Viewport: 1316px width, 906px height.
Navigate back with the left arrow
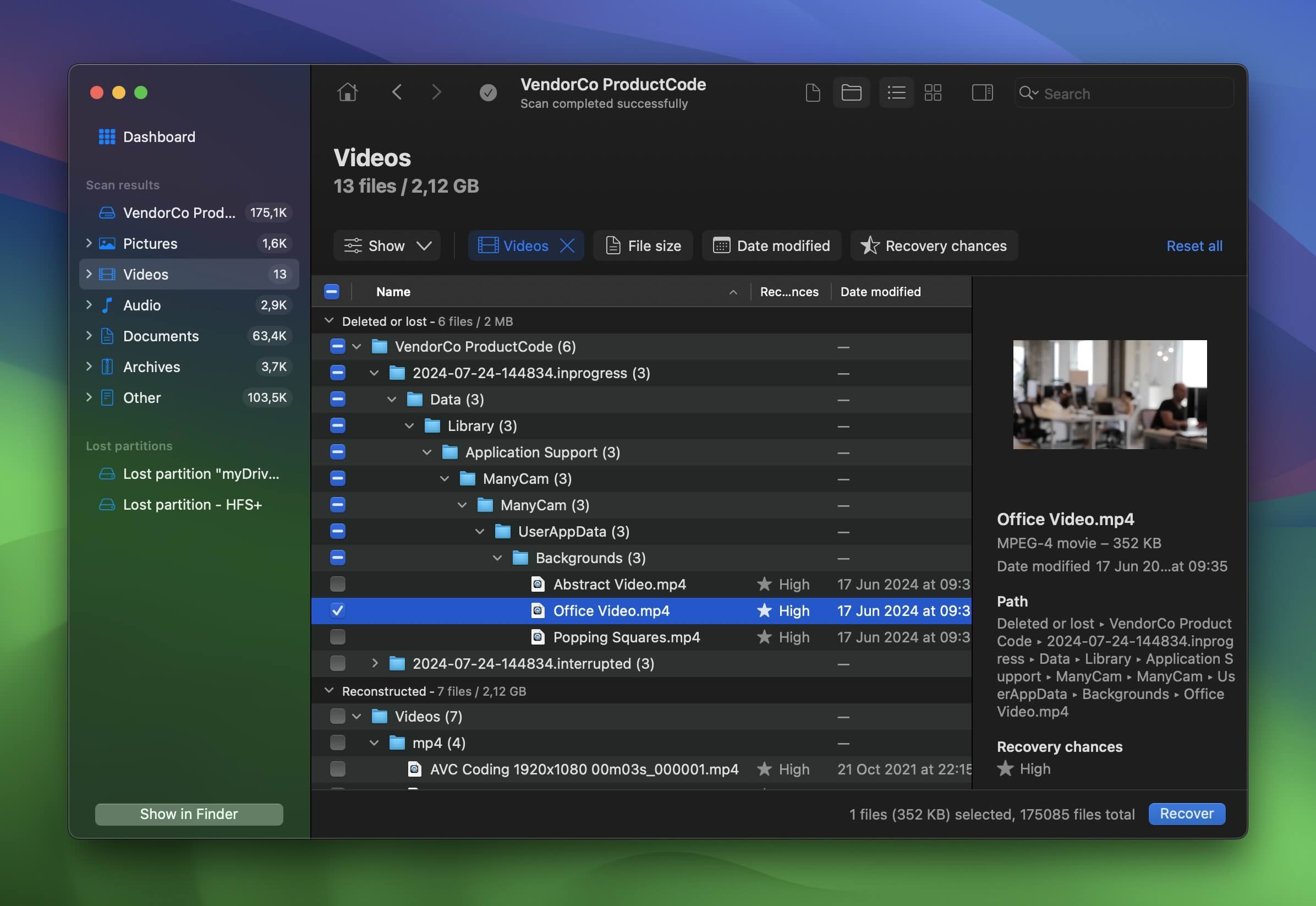click(397, 92)
